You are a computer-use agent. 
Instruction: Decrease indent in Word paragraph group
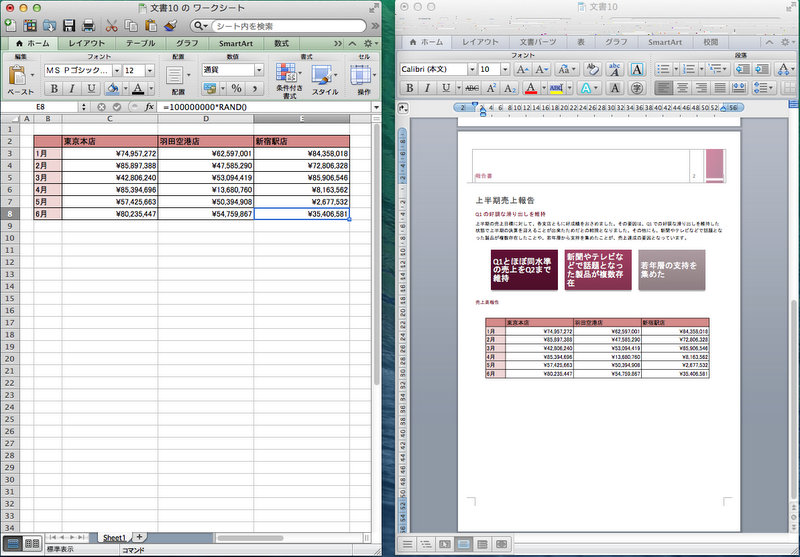(742, 69)
